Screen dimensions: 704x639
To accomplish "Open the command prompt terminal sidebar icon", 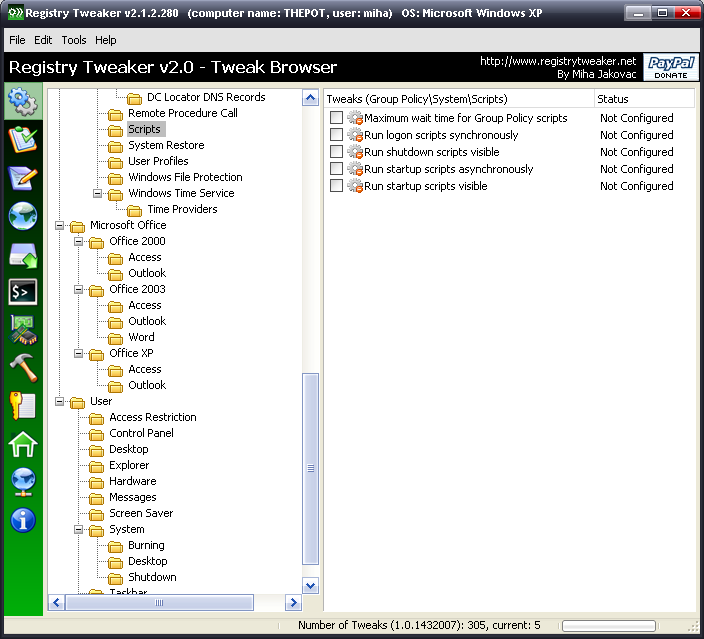I will [x=23, y=292].
